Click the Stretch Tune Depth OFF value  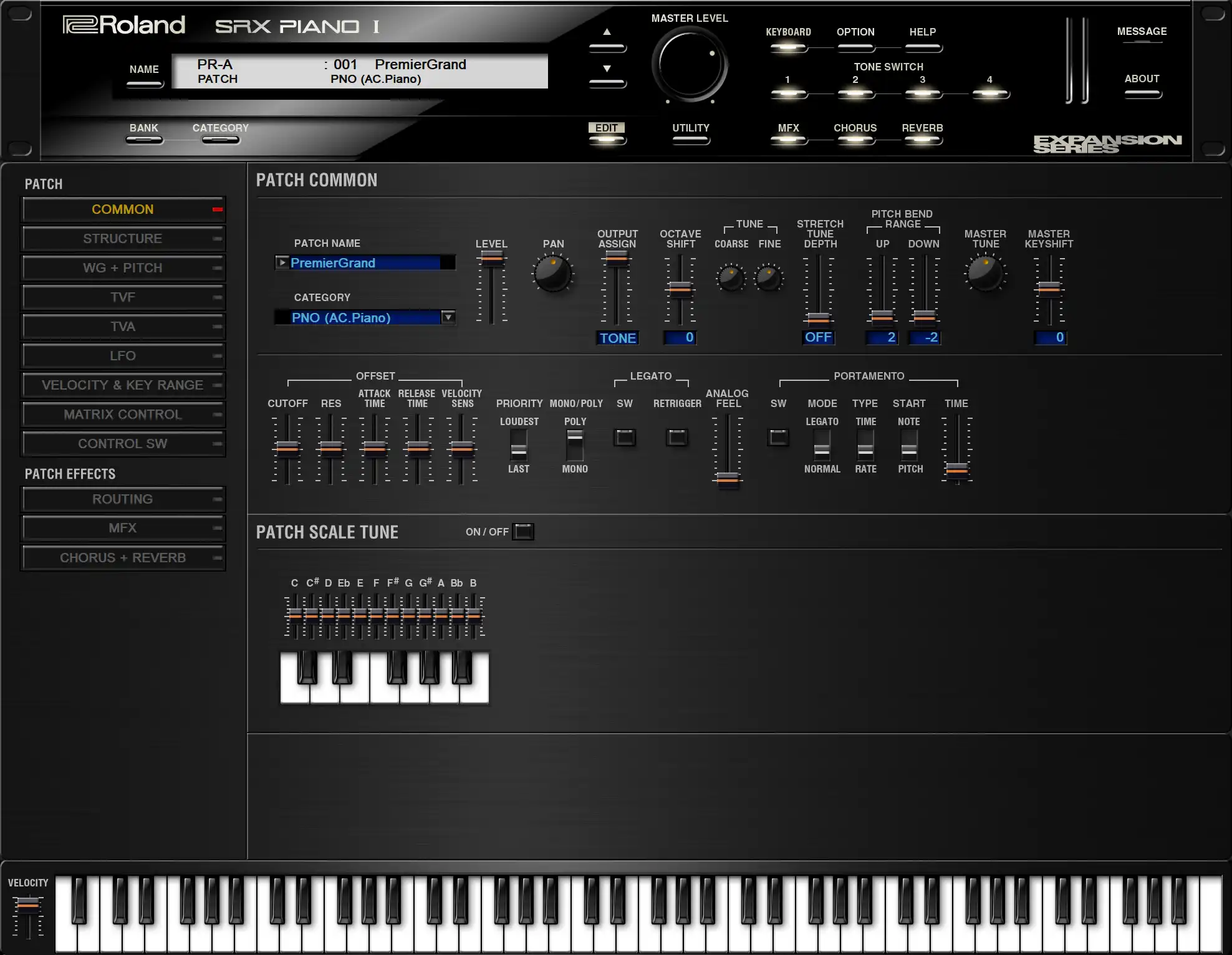pos(818,337)
